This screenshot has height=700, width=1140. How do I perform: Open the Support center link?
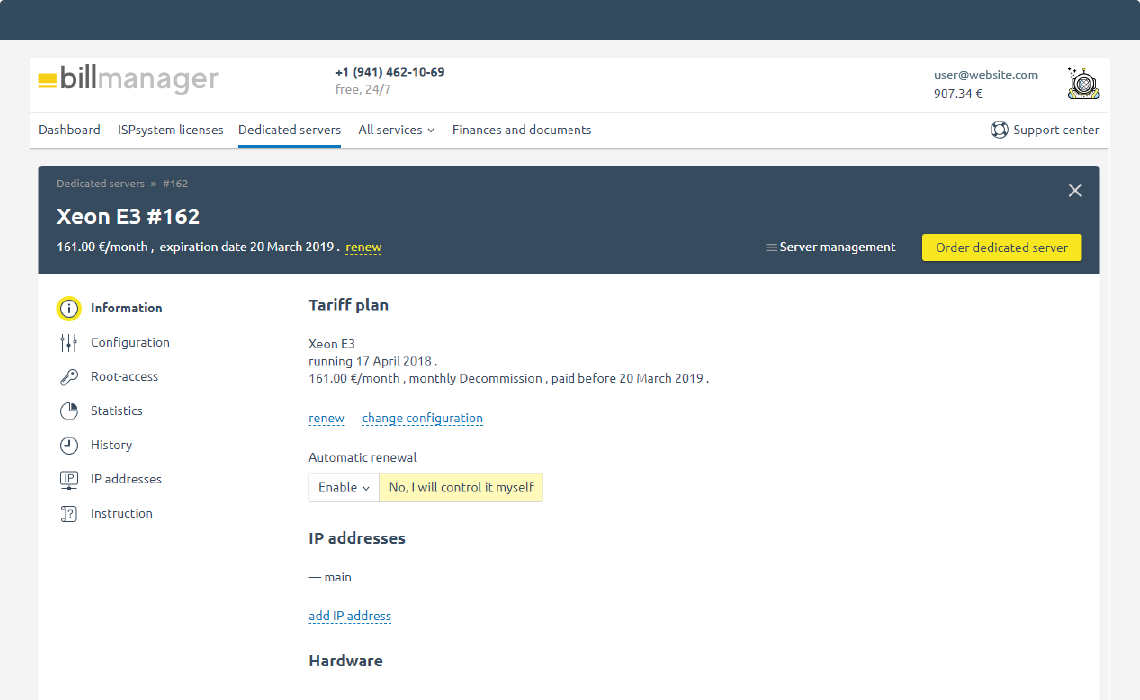coord(1045,129)
